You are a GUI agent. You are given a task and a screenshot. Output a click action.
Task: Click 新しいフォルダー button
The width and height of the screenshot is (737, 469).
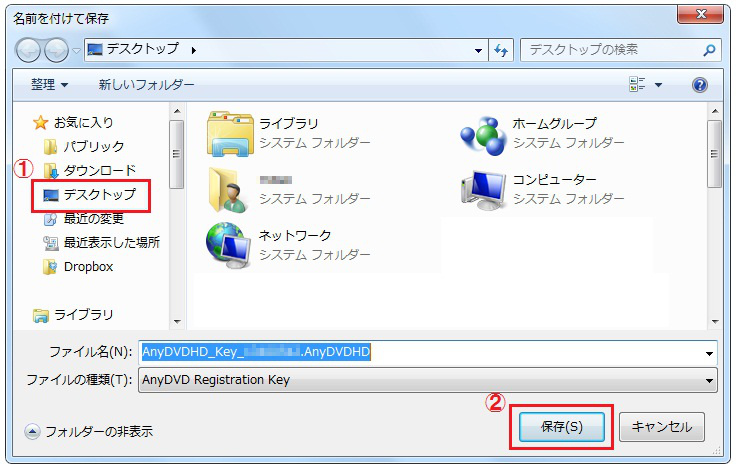(x=146, y=85)
